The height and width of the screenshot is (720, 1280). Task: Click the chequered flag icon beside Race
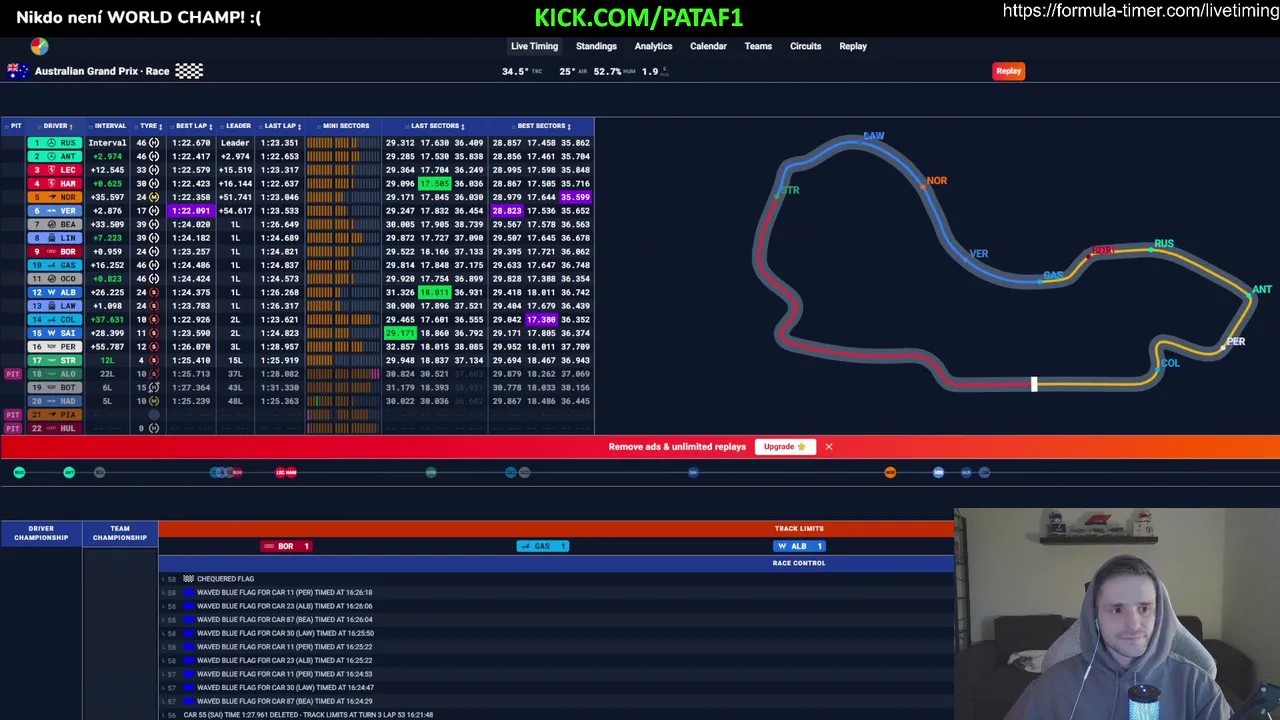pos(189,71)
